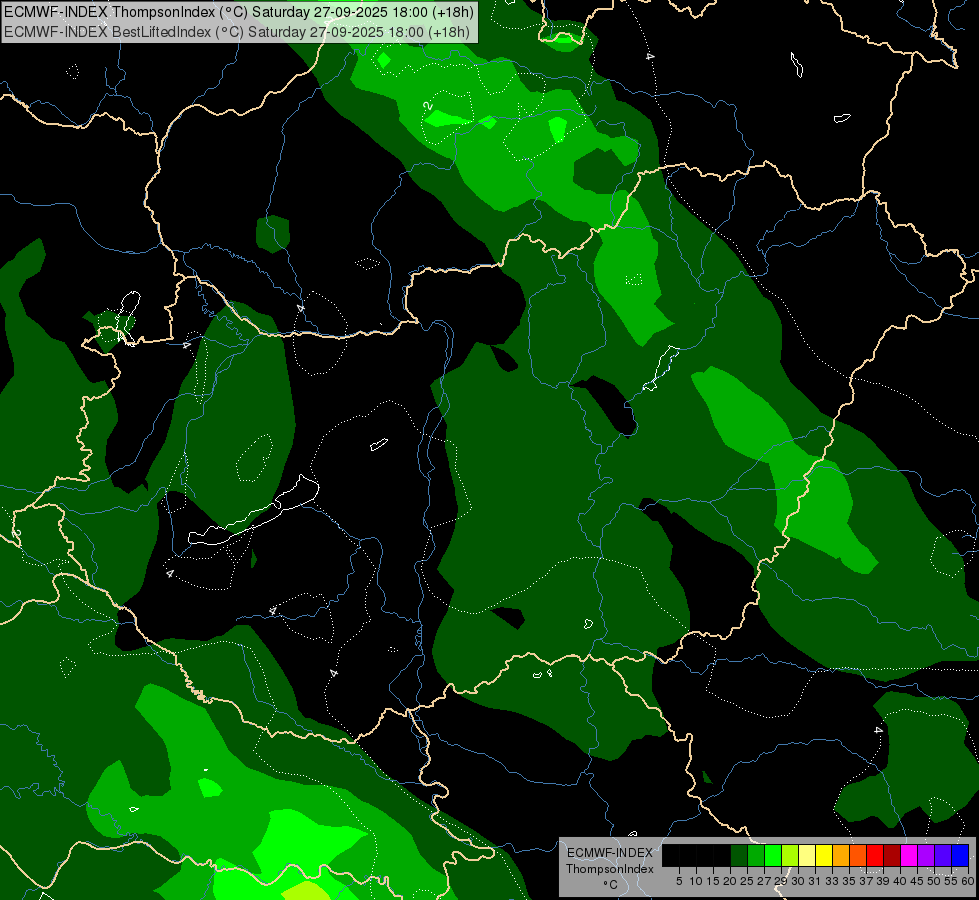Select the blue 55–60 legend swatch
The image size is (979, 900).
click(960, 856)
